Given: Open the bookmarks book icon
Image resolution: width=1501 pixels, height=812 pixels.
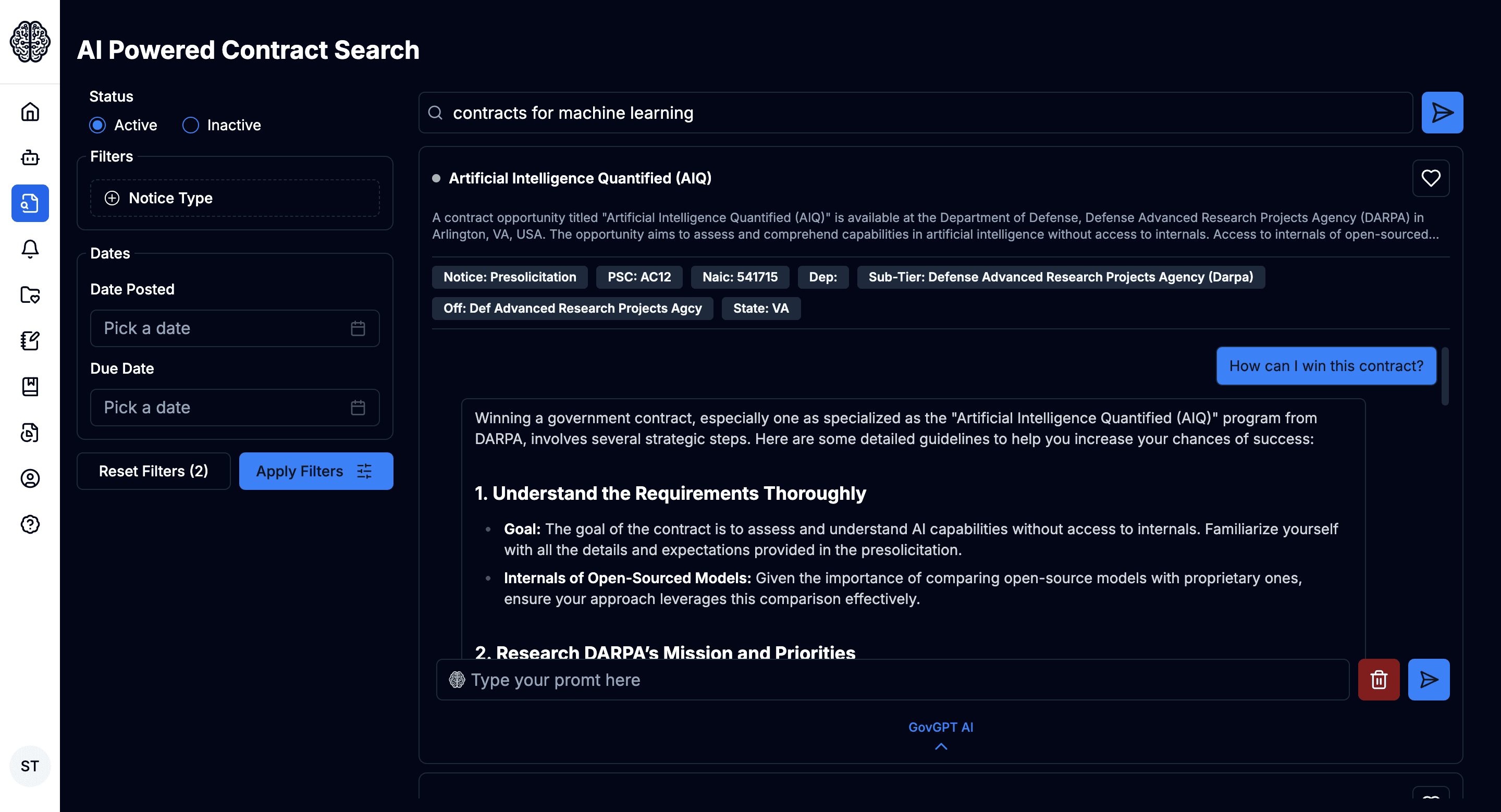Looking at the screenshot, I should [x=30, y=386].
